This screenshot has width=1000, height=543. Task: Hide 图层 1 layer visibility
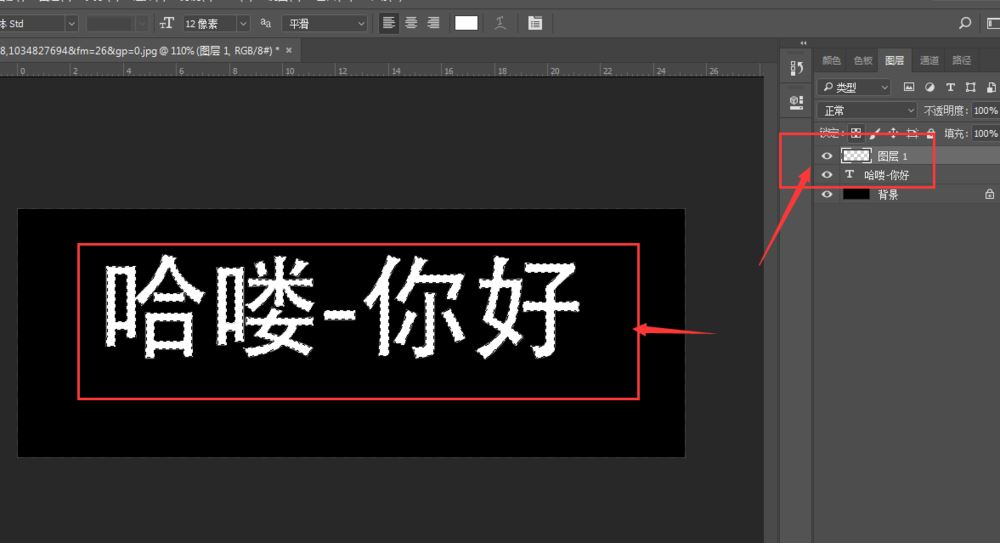click(827, 156)
